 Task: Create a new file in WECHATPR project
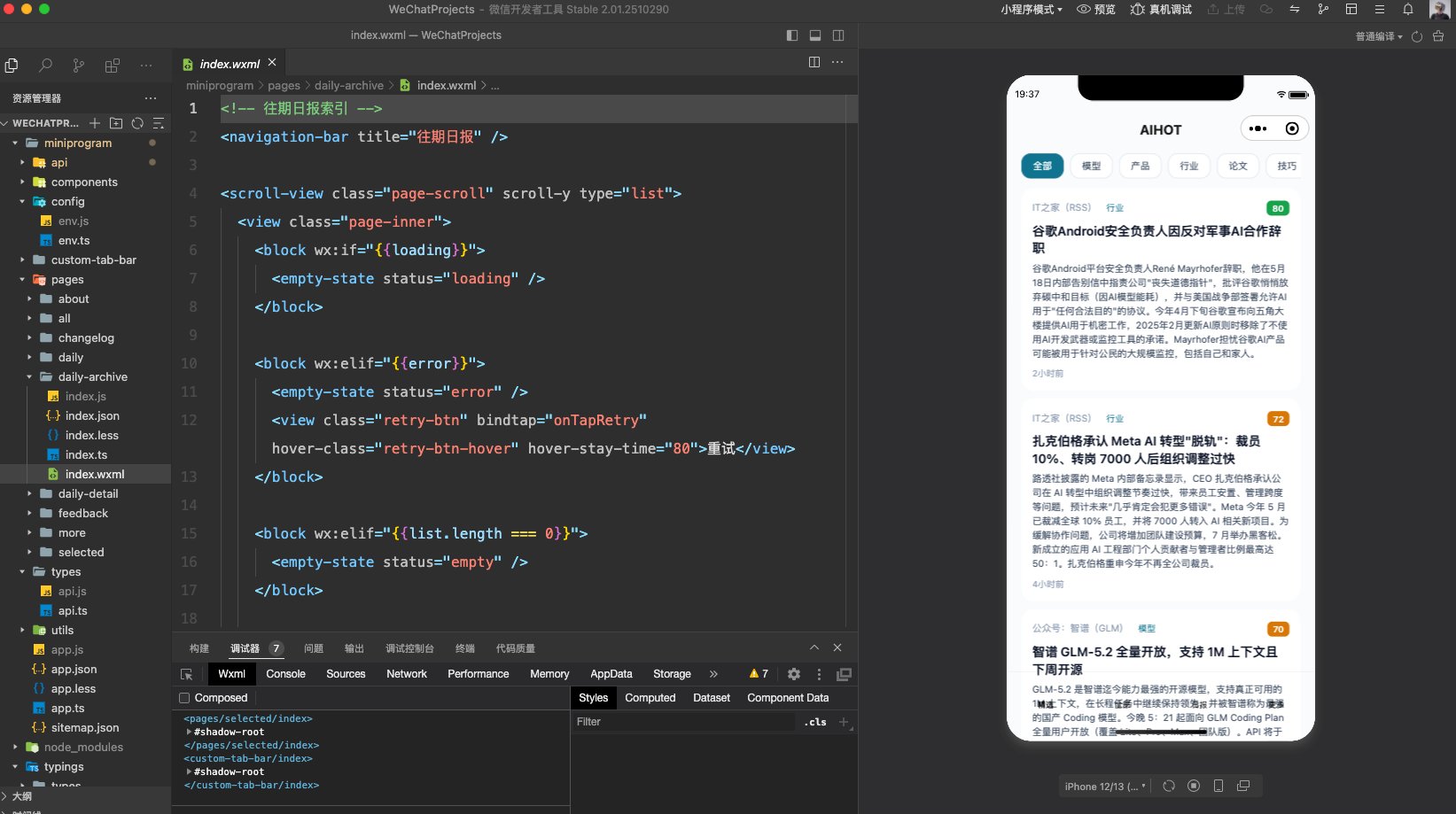point(95,123)
